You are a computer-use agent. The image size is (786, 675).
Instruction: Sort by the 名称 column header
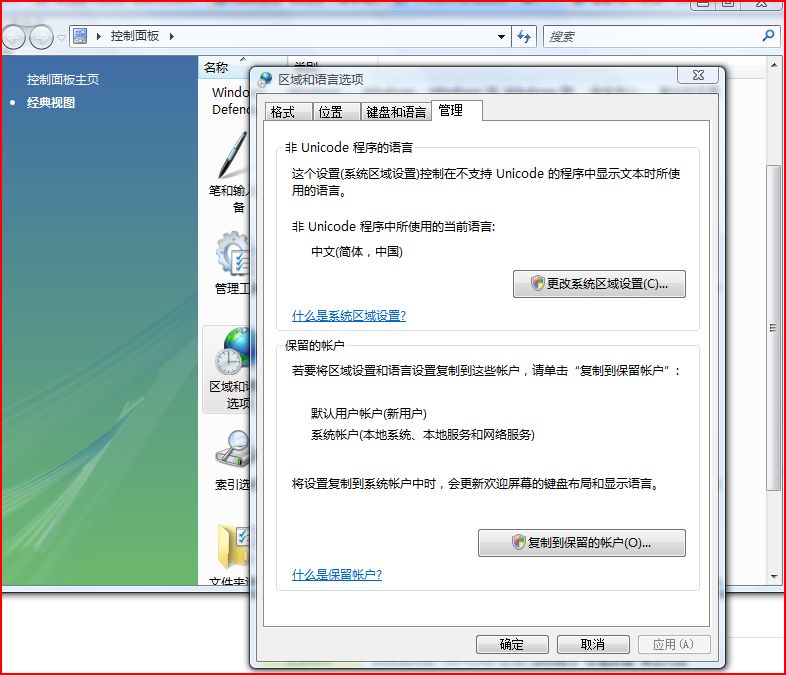pyautogui.click(x=243, y=67)
